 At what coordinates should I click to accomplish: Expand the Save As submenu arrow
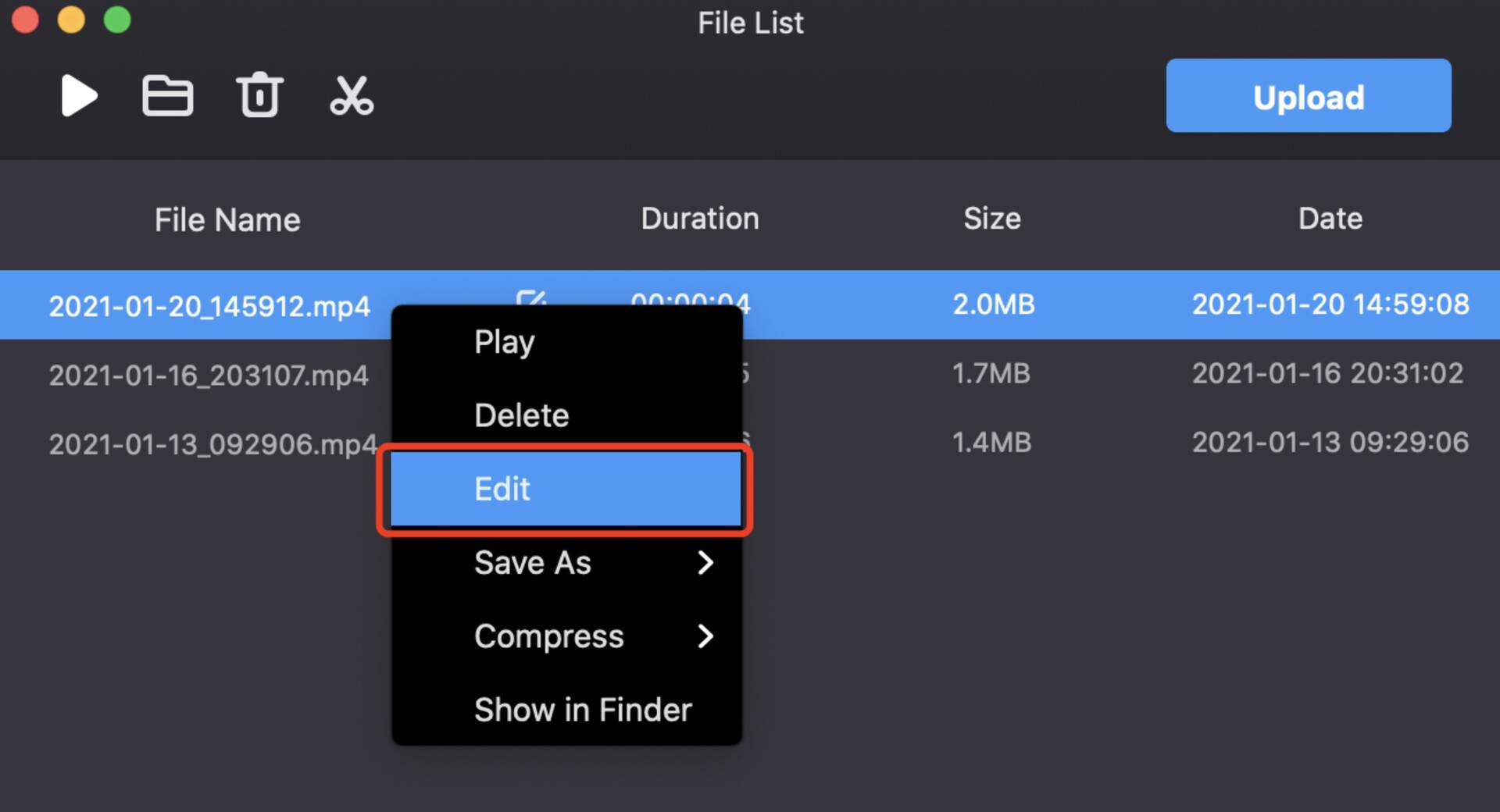[x=705, y=562]
